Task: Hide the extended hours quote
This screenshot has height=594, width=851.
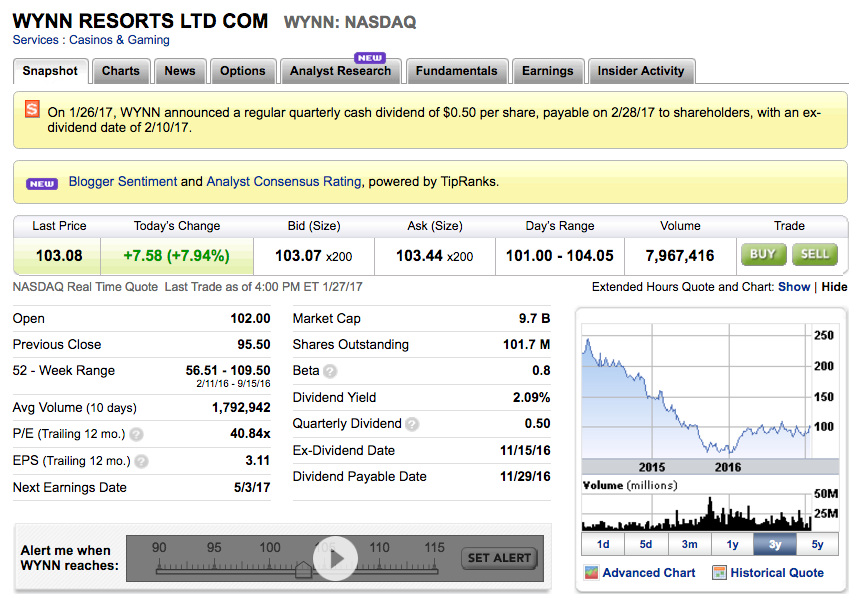Action: tap(834, 287)
